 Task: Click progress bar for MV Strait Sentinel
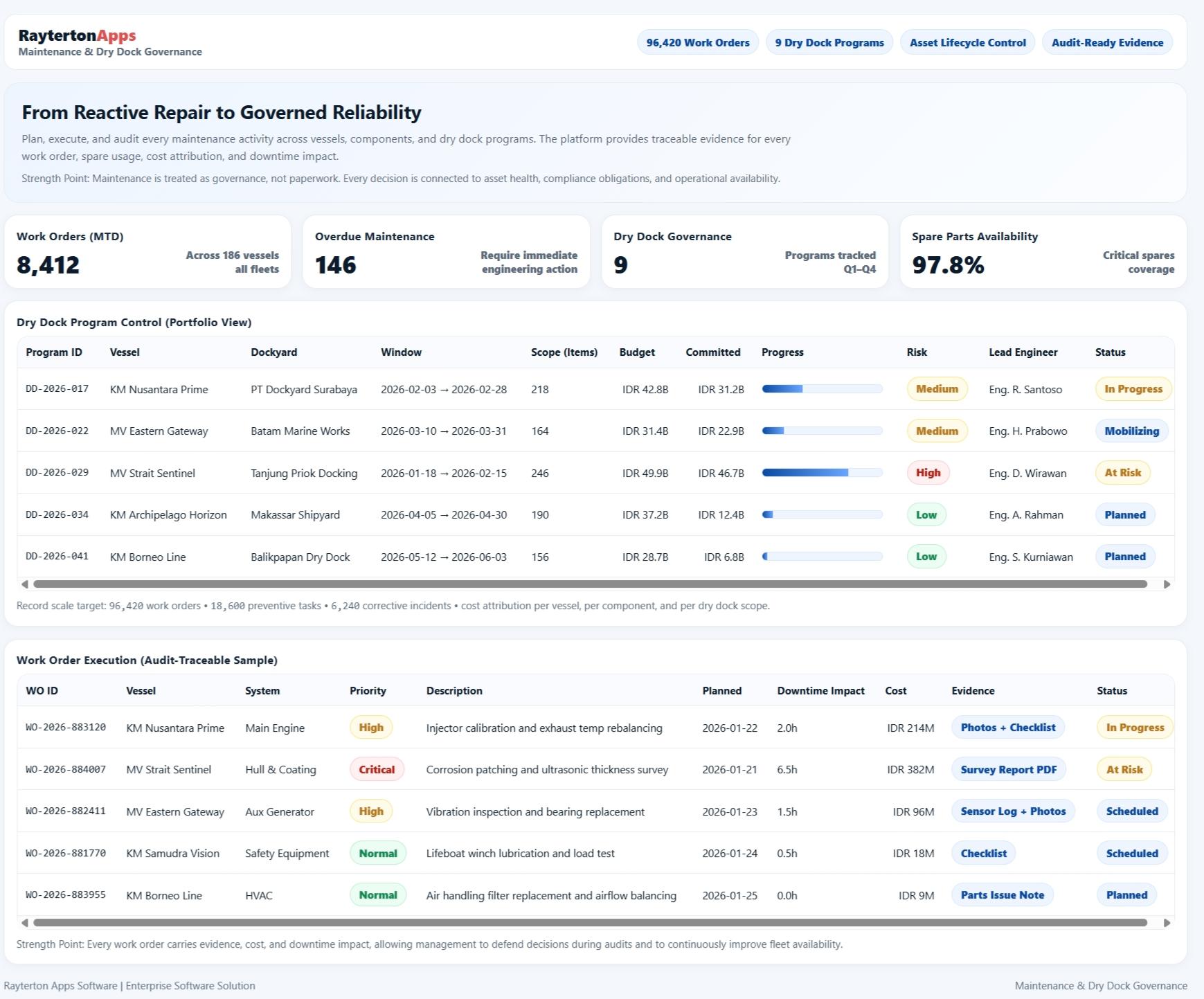822,473
